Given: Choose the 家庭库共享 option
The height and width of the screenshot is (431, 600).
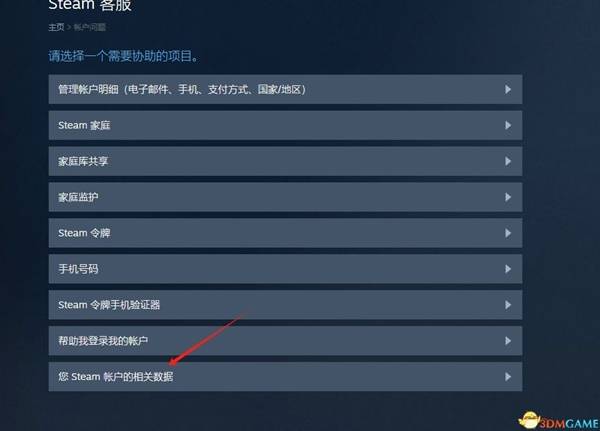Looking at the screenshot, I should [x=285, y=161].
